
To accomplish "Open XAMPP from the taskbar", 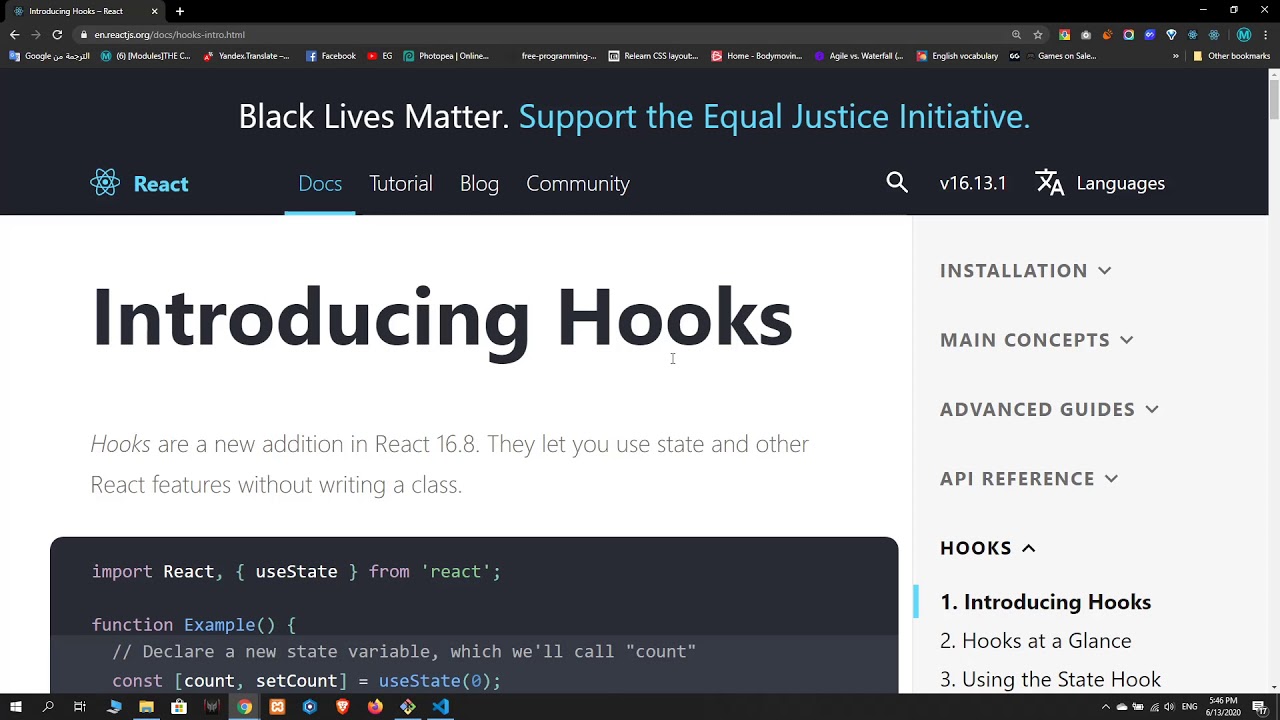I will 277,707.
